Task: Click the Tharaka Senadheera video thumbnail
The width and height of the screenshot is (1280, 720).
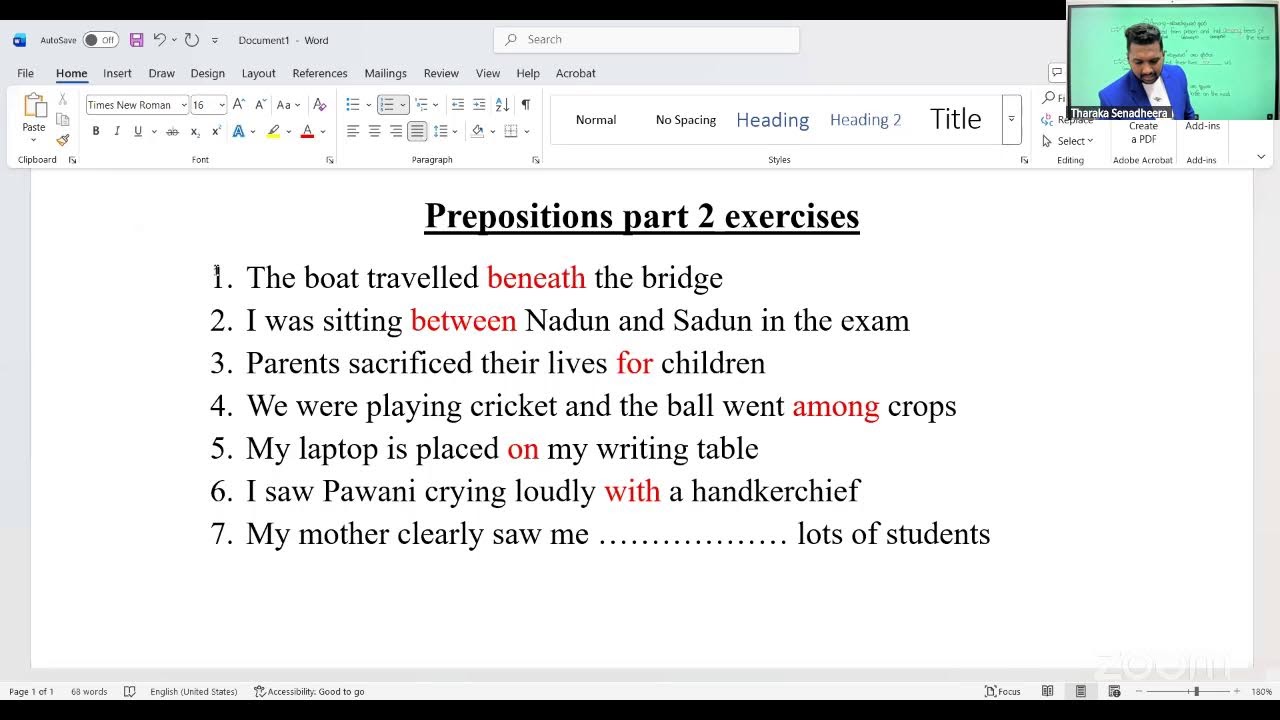Action: 1172,62
